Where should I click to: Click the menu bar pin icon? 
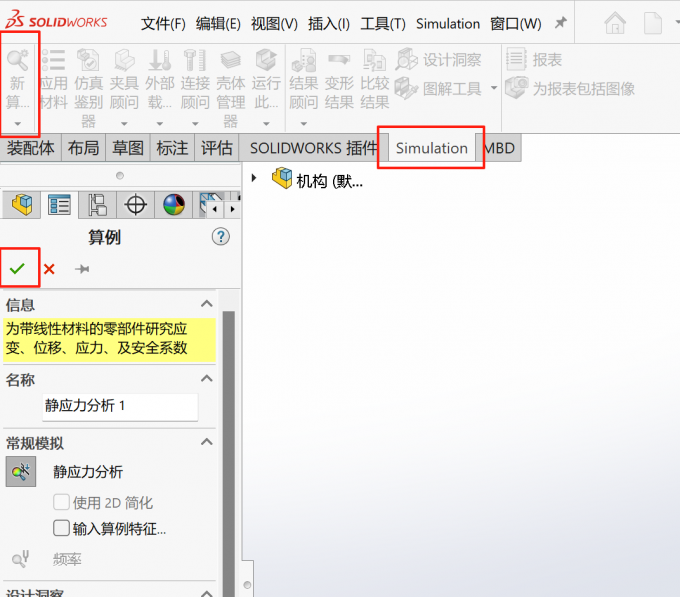(x=561, y=23)
